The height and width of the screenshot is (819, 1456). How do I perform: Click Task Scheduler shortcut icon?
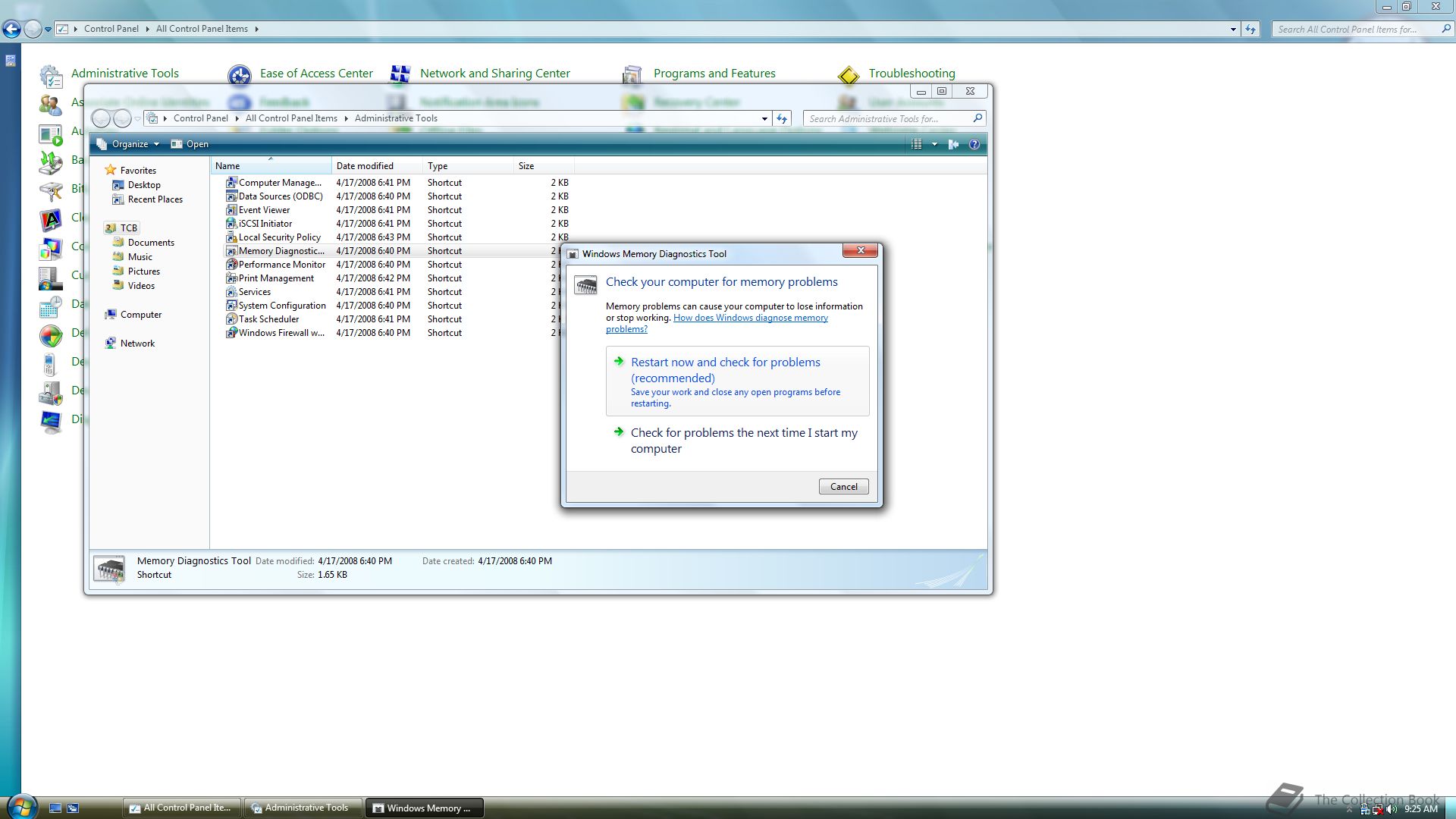click(231, 319)
